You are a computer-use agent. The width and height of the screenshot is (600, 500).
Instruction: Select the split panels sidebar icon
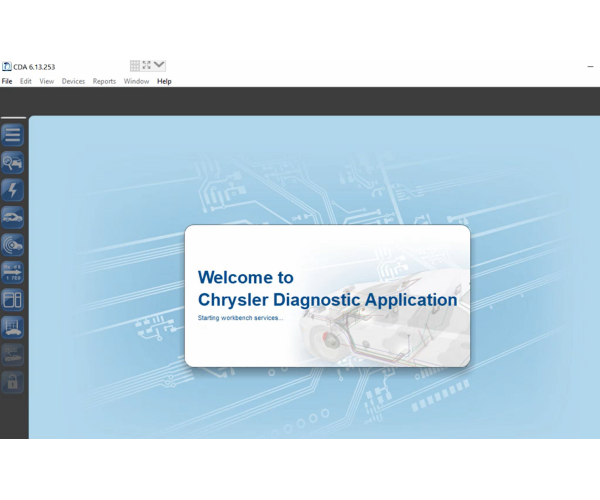(x=12, y=300)
